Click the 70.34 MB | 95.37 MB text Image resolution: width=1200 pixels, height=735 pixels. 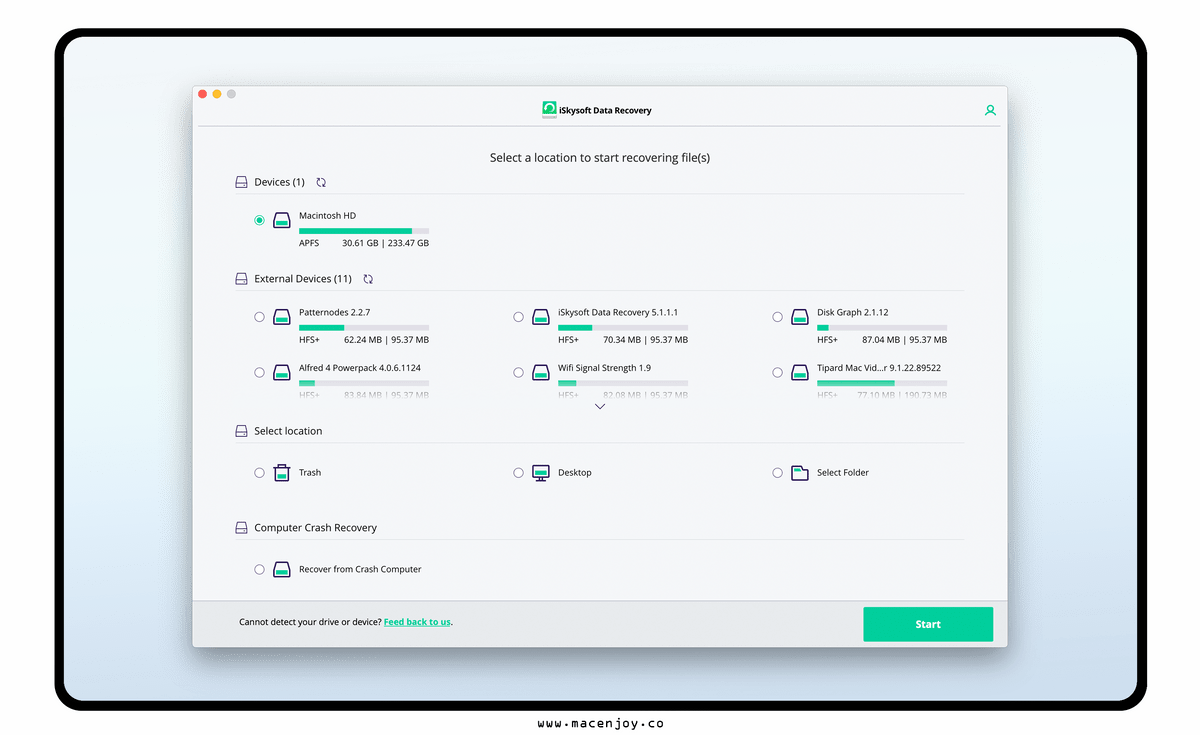(x=645, y=340)
